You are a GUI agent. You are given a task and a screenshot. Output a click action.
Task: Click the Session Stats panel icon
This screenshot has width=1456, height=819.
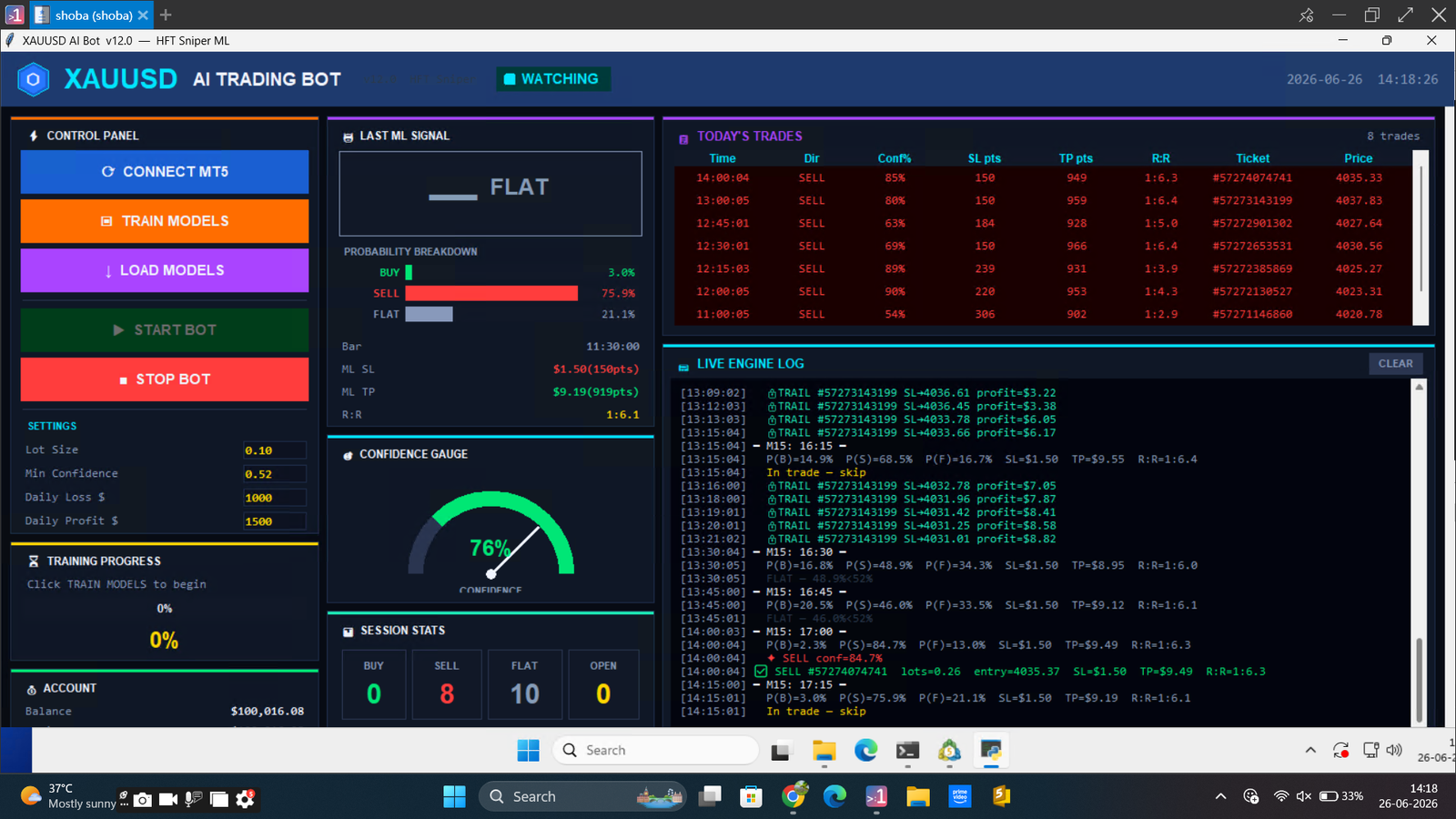point(348,632)
